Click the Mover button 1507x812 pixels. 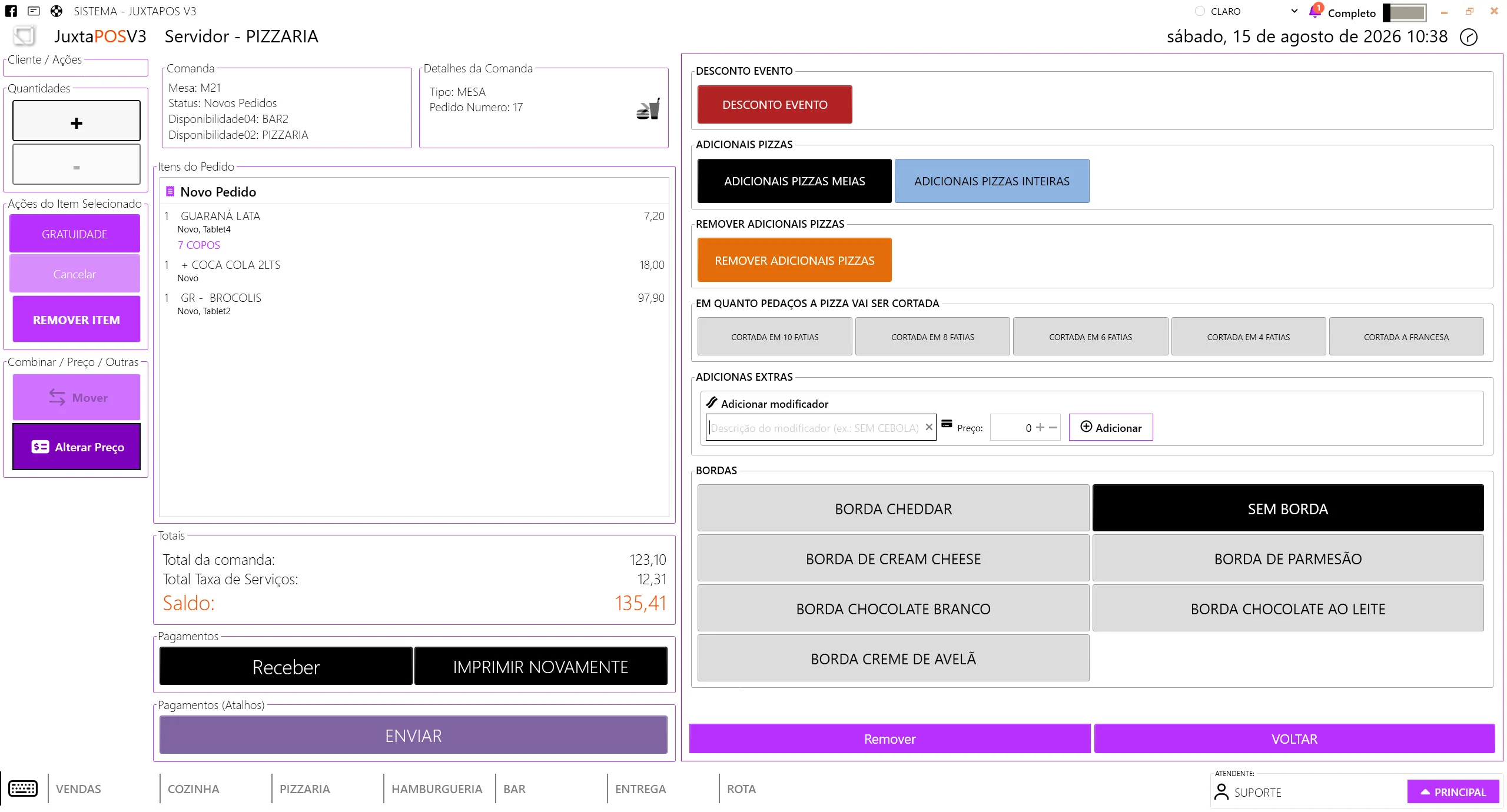77,397
